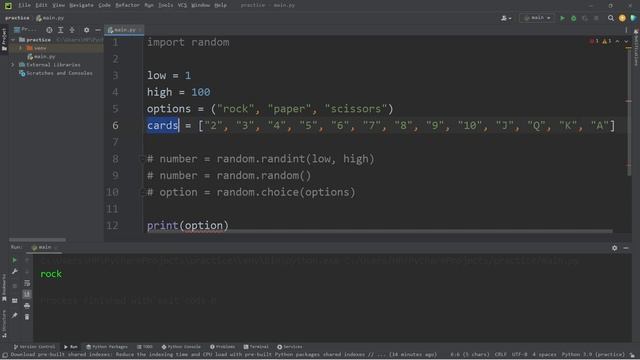
Task: Click the practice breadcrumb in the navigation bar
Action: [17, 18]
